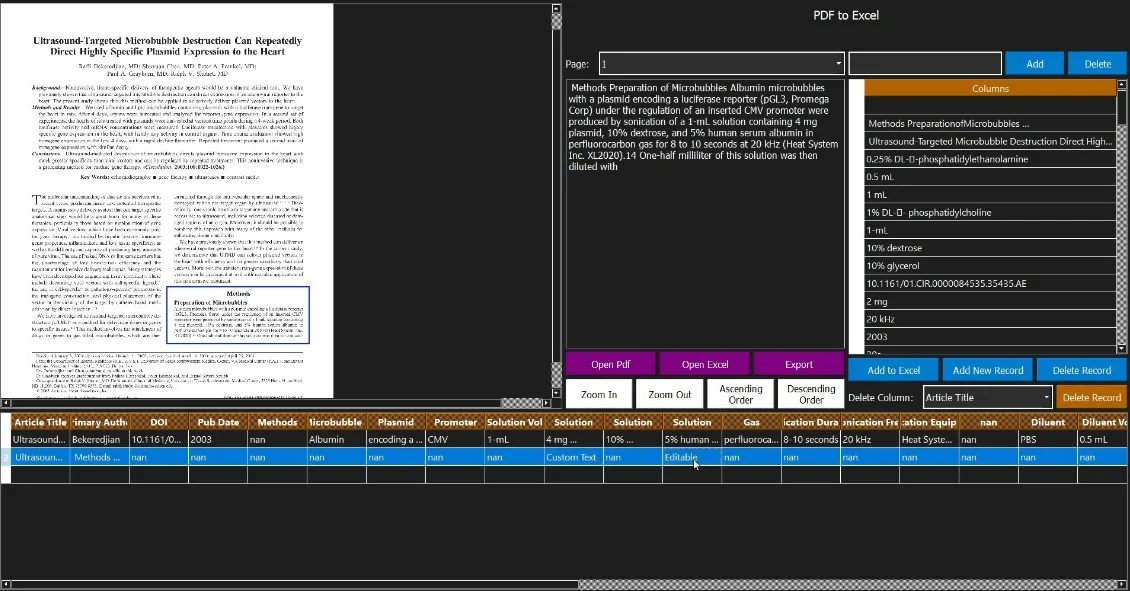This screenshot has height=591, width=1130.
Task: Click the Promoter column header
Action: pyautogui.click(x=455, y=422)
